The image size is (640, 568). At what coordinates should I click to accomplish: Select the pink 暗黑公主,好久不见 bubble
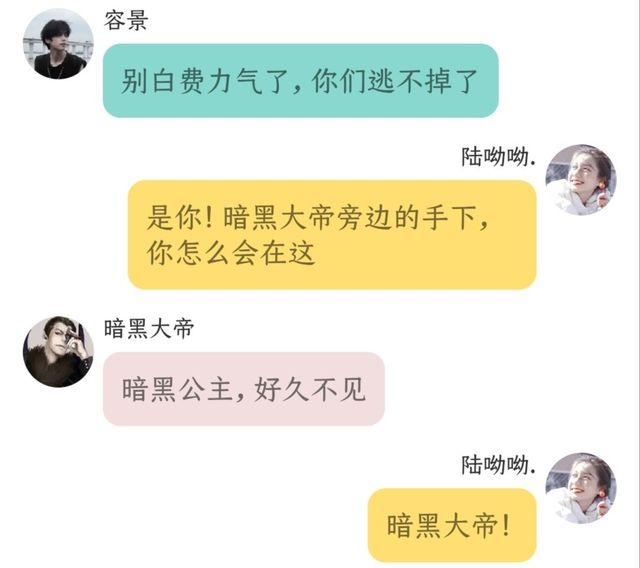click(x=244, y=389)
